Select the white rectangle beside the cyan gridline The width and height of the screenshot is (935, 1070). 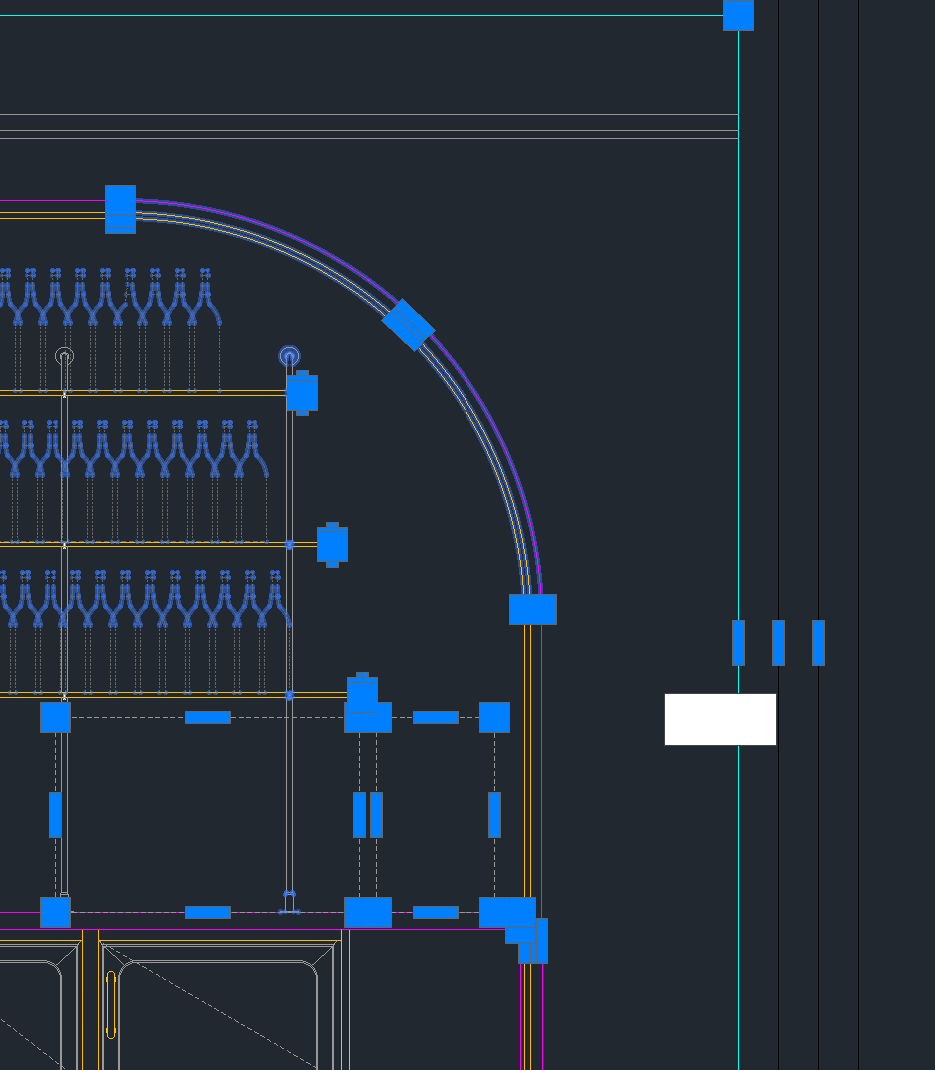pyautogui.click(x=720, y=718)
